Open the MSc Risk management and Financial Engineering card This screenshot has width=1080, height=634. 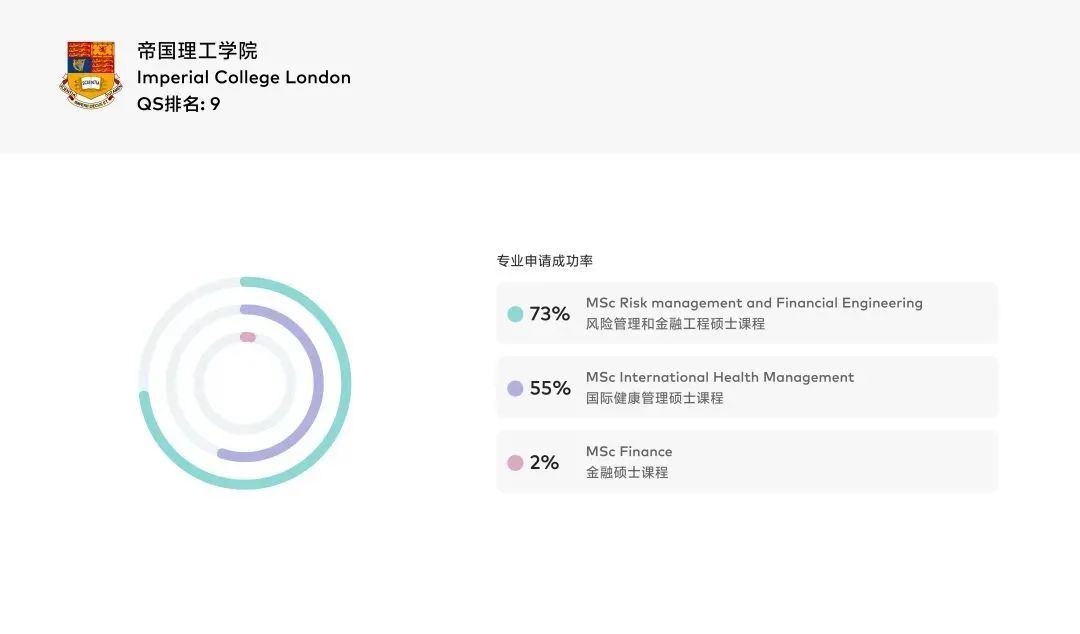[747, 313]
